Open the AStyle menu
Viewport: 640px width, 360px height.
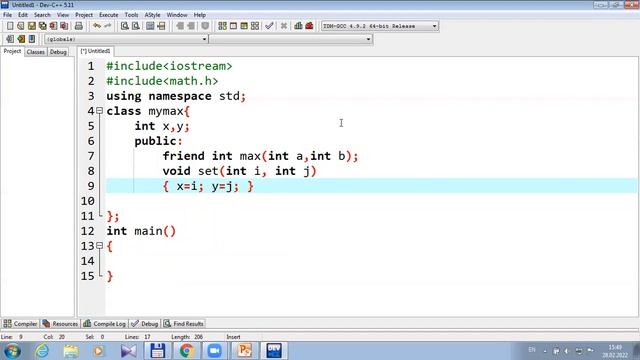pos(153,15)
